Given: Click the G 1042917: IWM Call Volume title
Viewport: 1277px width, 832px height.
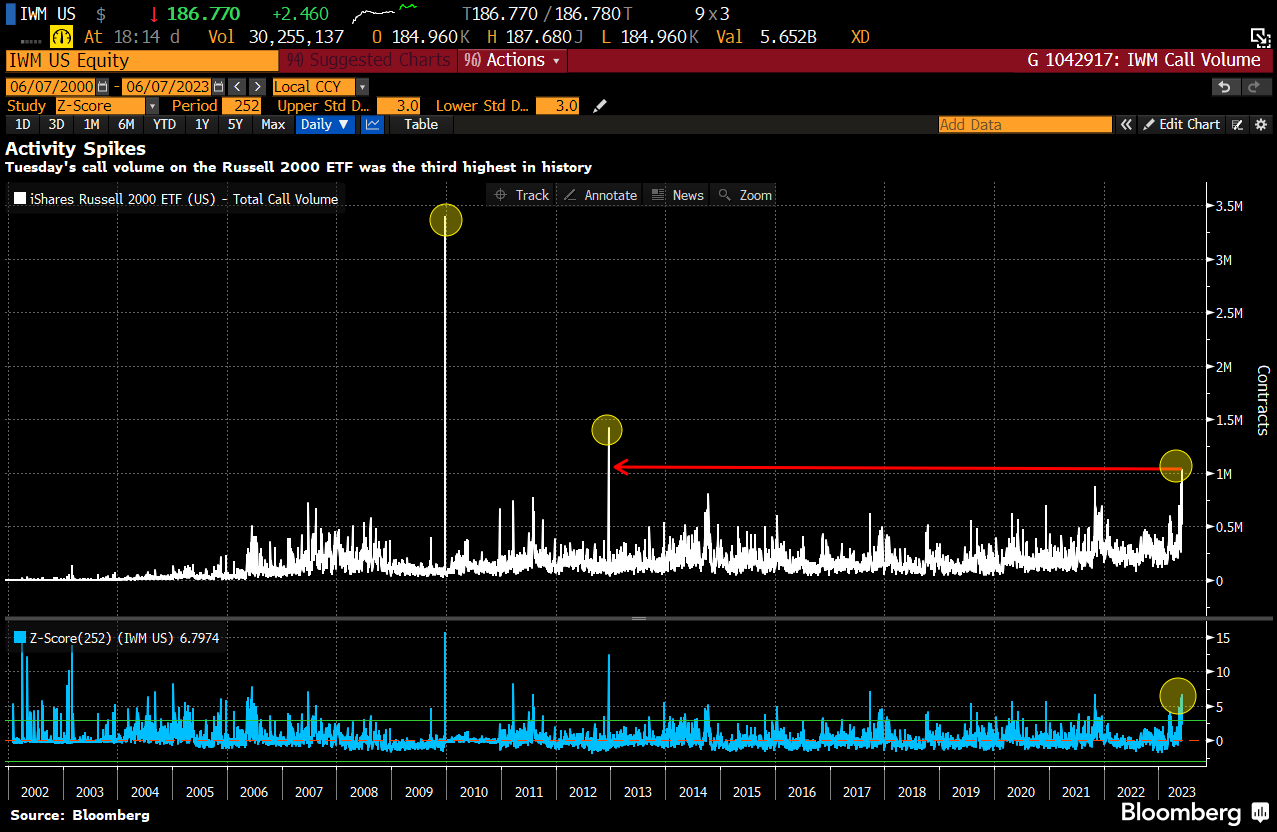Looking at the screenshot, I should [x=1144, y=60].
